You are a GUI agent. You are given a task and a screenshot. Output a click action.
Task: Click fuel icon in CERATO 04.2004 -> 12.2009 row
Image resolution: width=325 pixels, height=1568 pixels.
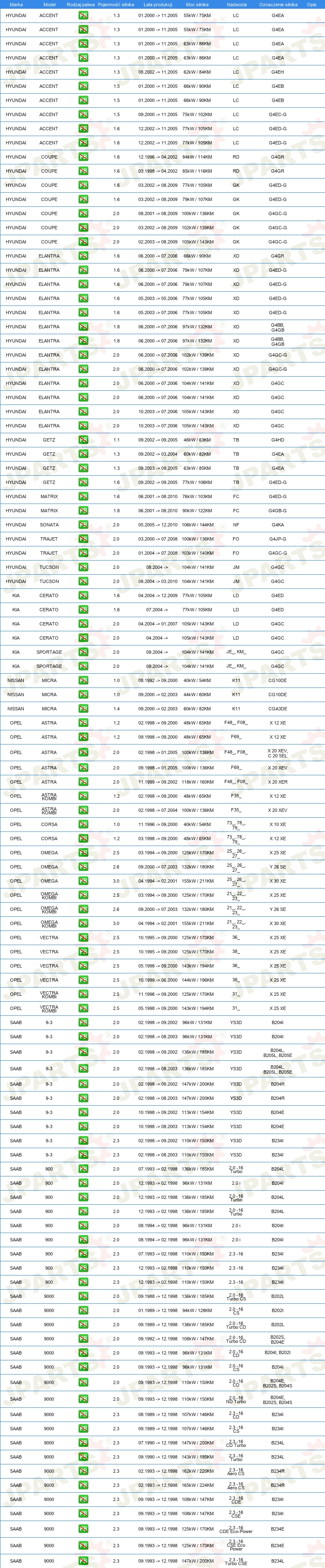pos(83,595)
